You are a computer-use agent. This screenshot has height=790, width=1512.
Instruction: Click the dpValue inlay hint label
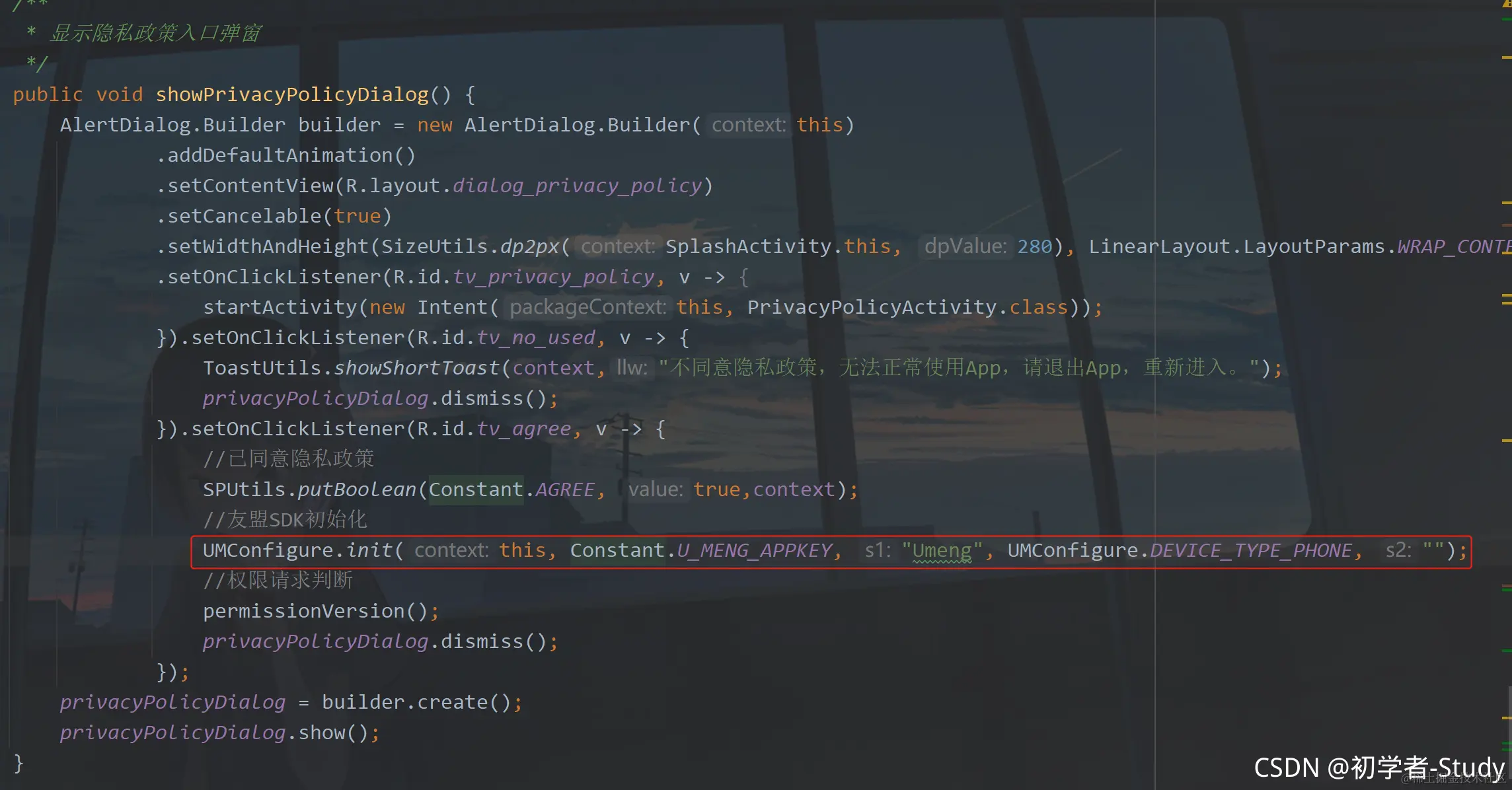tap(965, 246)
